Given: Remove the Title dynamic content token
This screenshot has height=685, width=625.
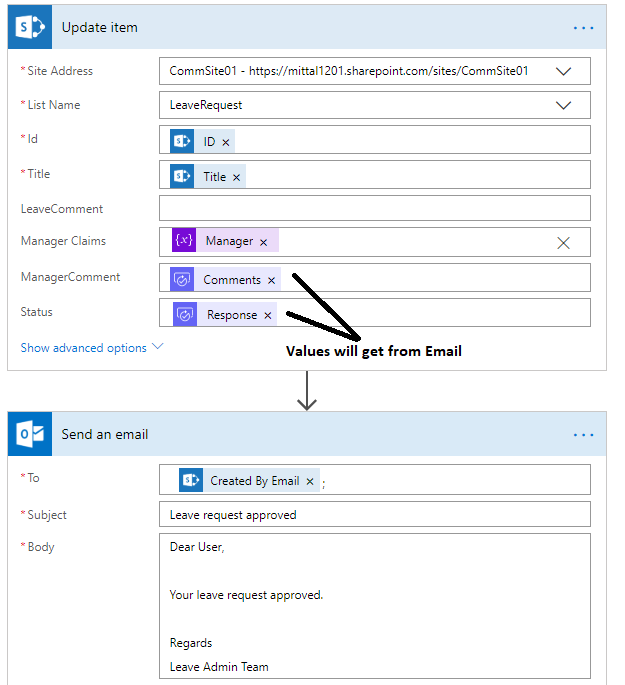Looking at the screenshot, I should [236, 177].
